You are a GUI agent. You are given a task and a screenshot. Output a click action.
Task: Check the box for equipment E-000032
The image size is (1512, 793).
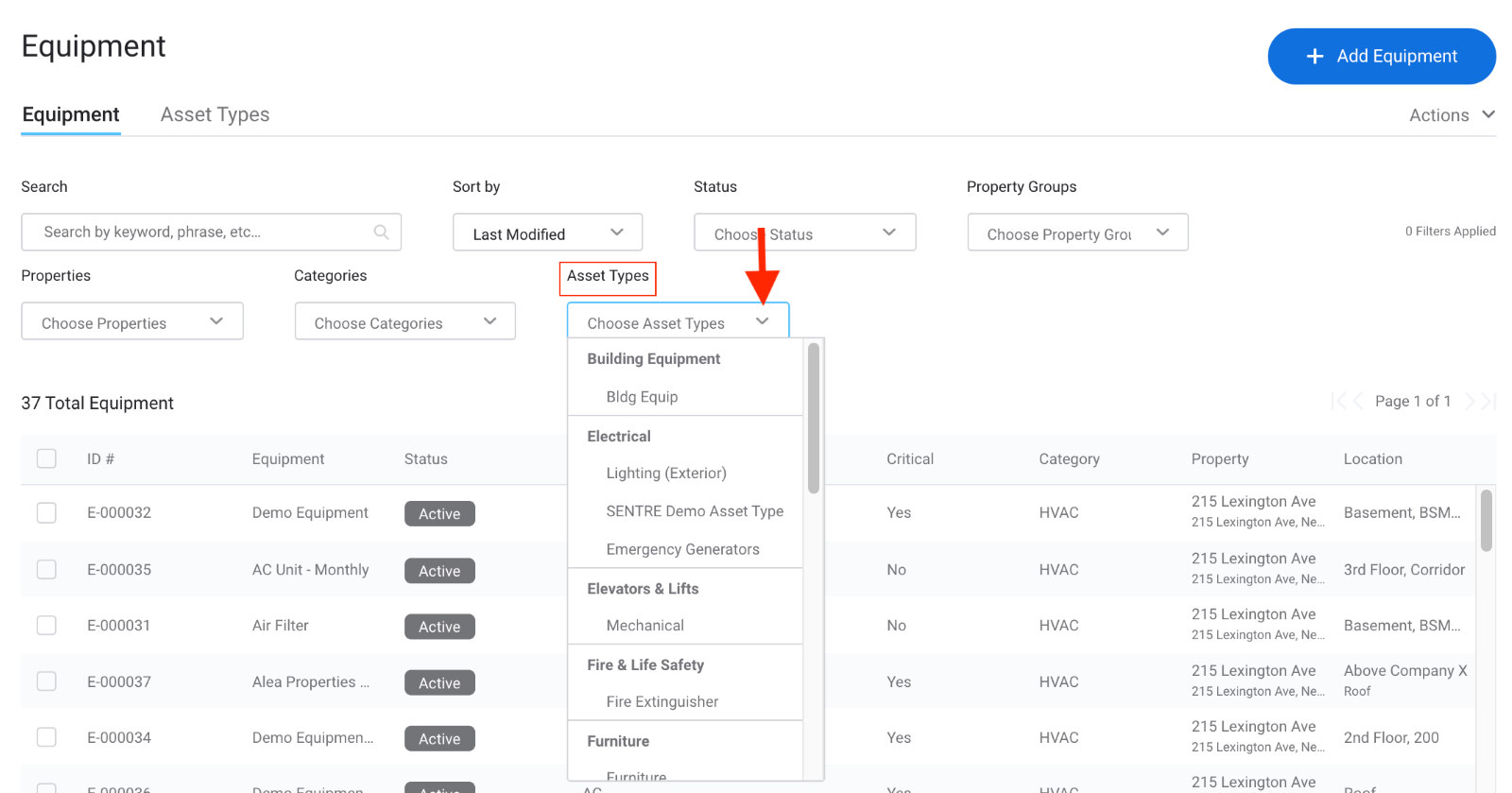point(46,513)
